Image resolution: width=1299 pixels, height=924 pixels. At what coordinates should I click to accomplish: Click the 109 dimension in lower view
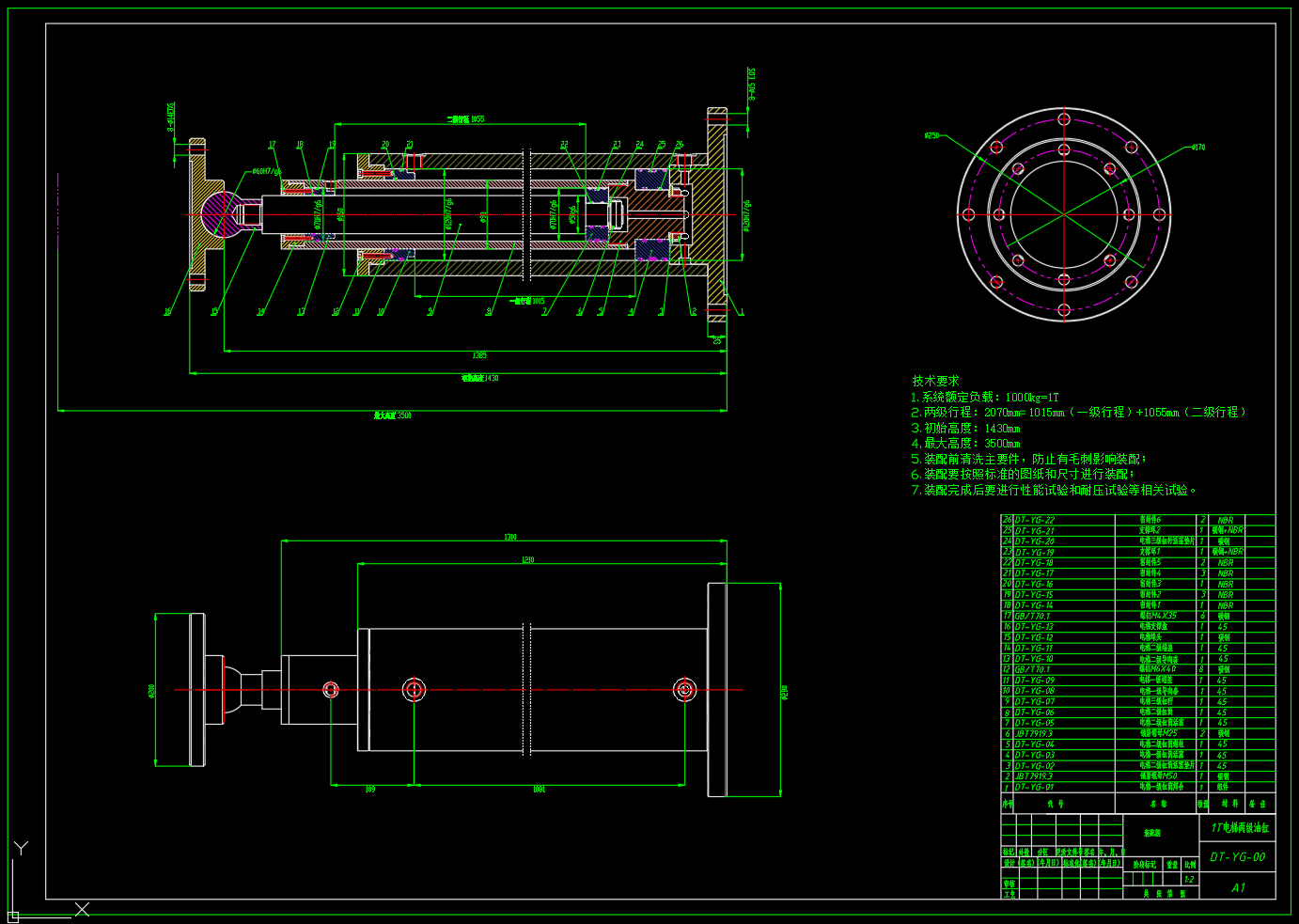(x=370, y=790)
